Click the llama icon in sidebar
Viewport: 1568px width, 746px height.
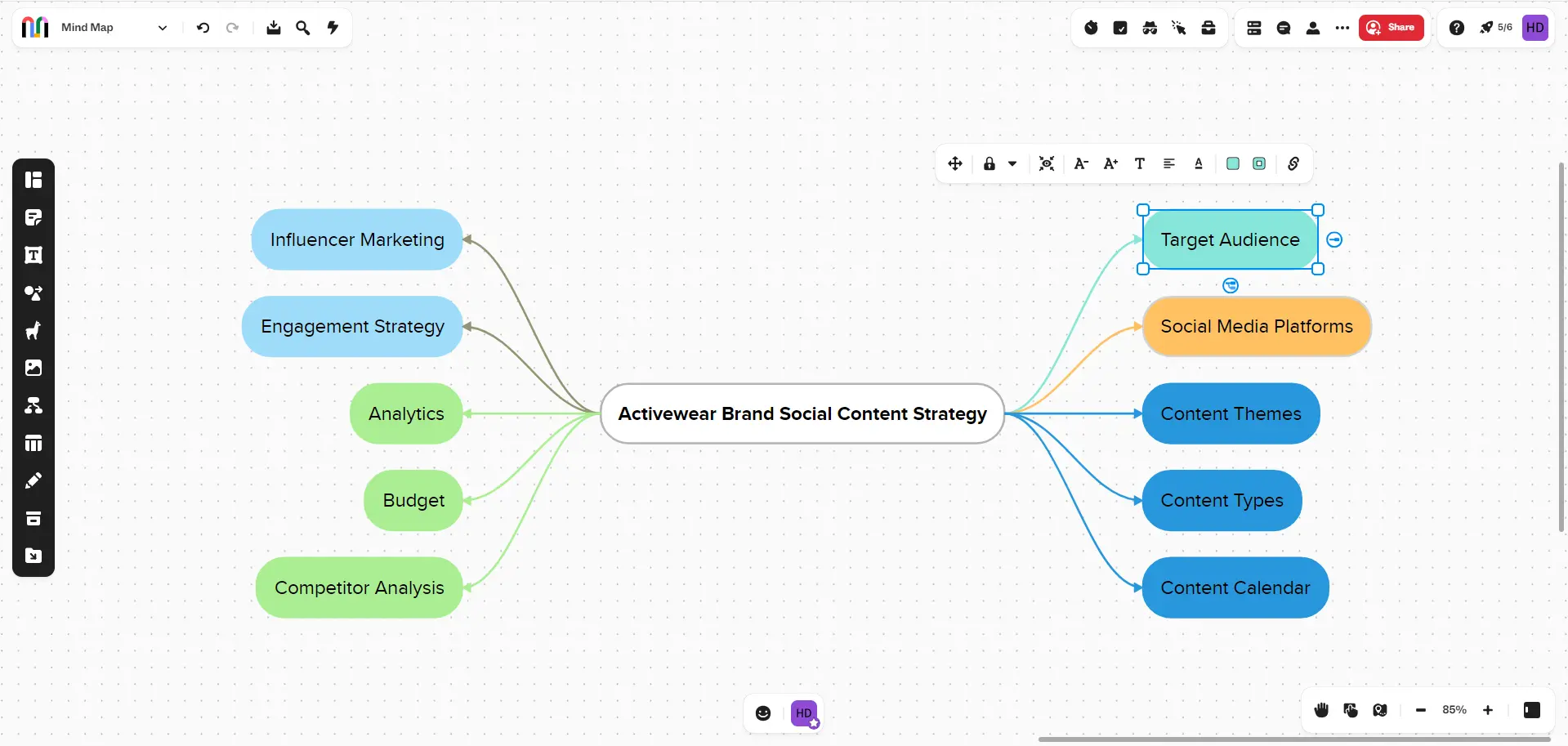[x=34, y=330]
